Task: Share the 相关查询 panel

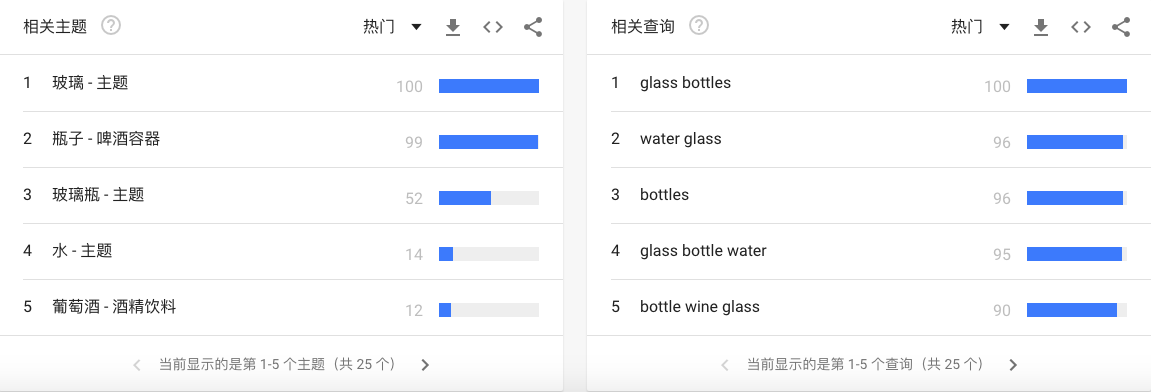Action: tap(1121, 27)
